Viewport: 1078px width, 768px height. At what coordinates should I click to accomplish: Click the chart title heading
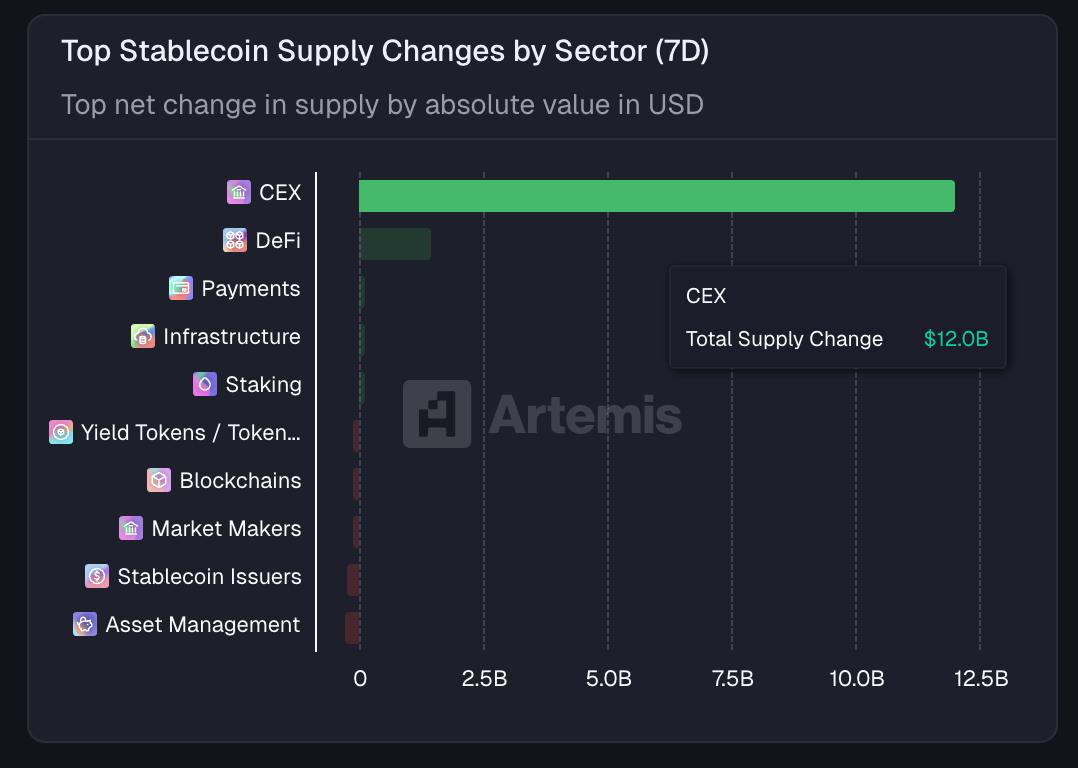(x=385, y=51)
